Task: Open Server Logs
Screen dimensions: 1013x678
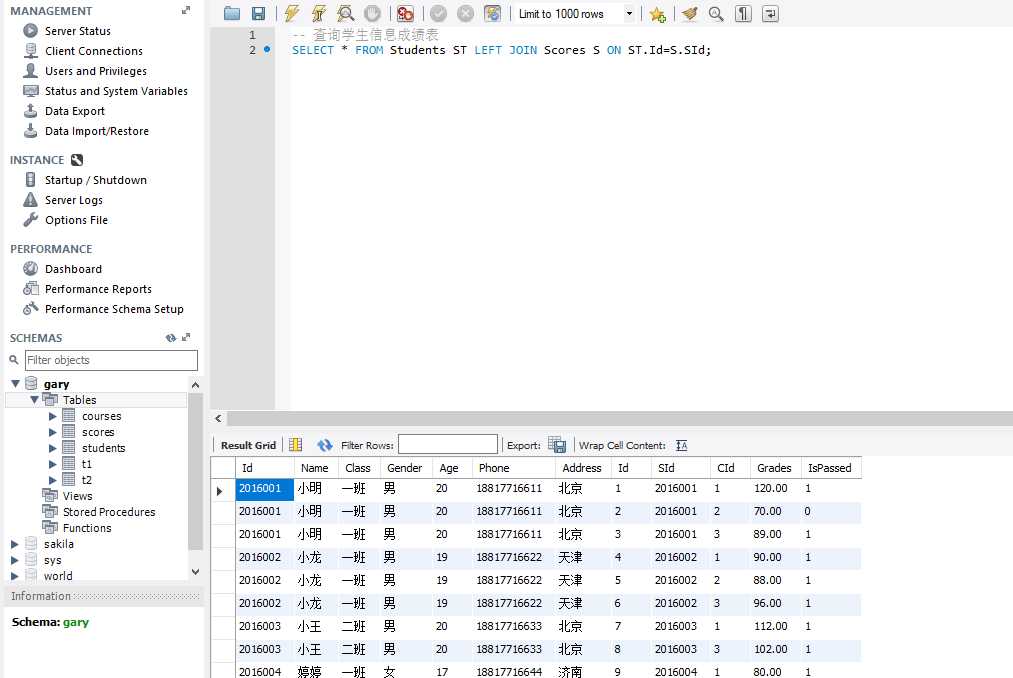Action: 74,200
